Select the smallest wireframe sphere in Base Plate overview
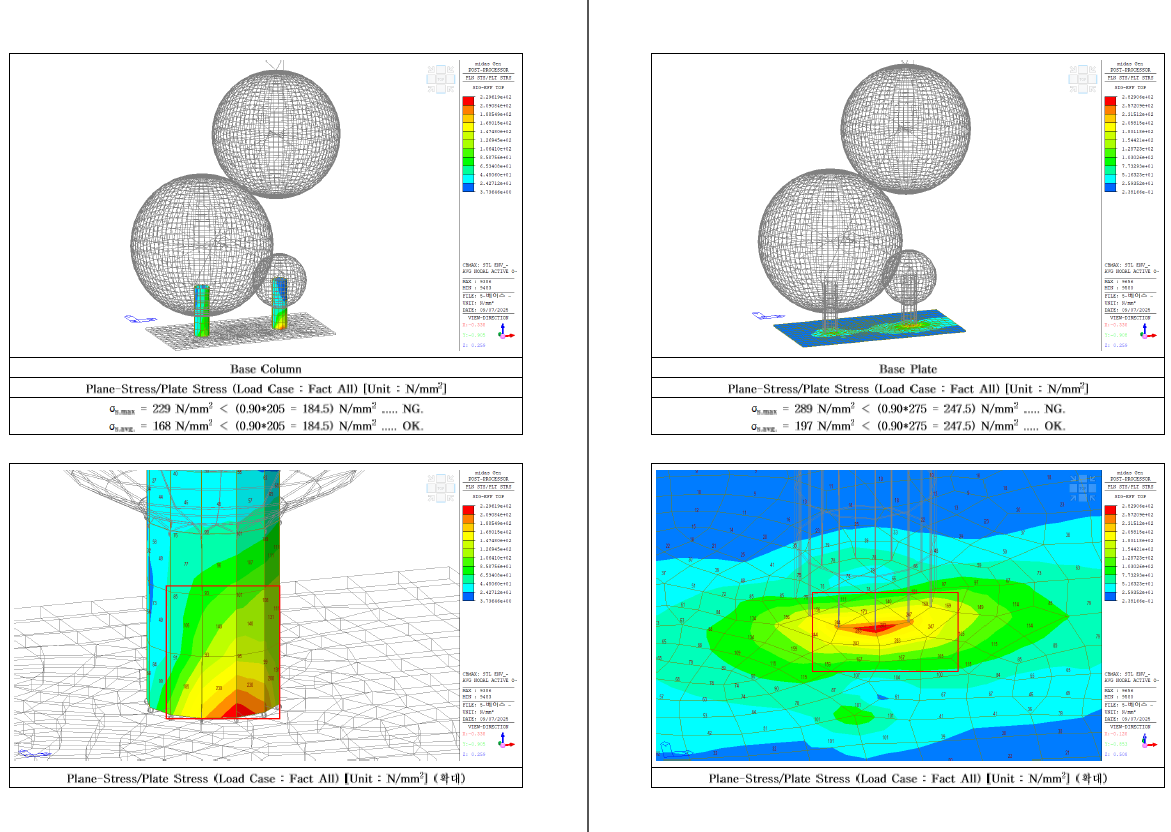The height and width of the screenshot is (832, 1171). [909, 276]
